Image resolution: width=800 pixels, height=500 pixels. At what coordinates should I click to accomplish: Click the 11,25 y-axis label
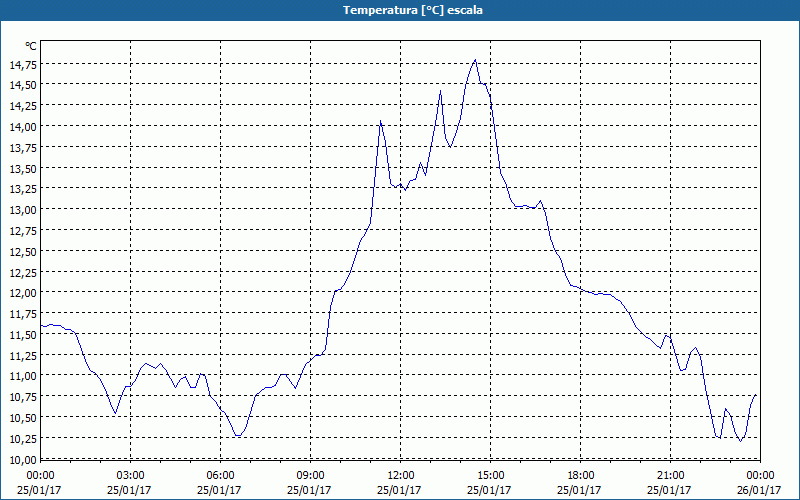click(23, 356)
